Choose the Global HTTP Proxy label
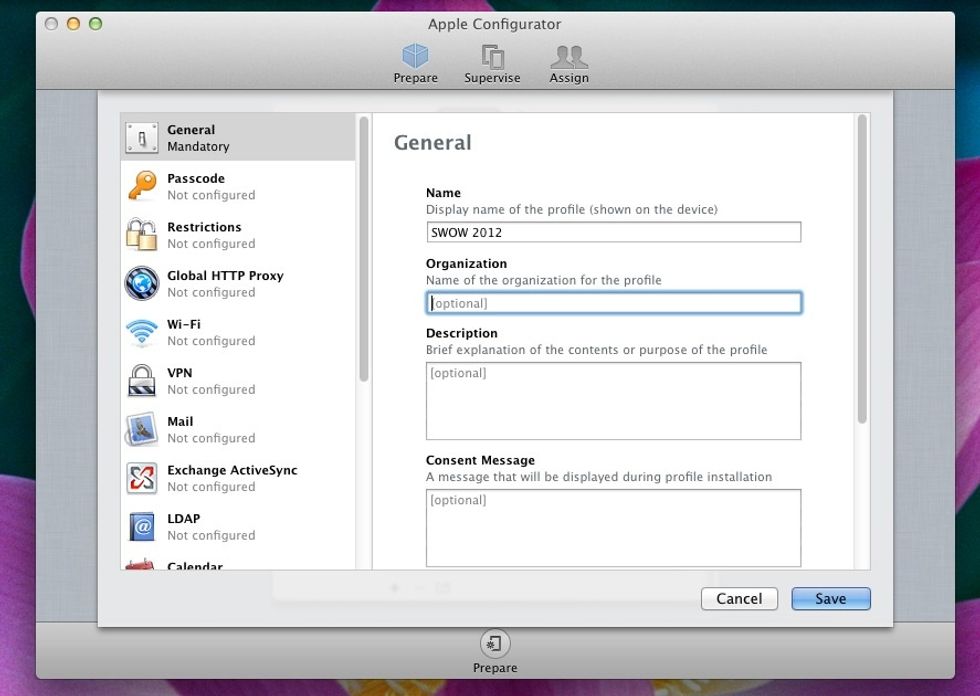The image size is (980, 696). (x=225, y=276)
